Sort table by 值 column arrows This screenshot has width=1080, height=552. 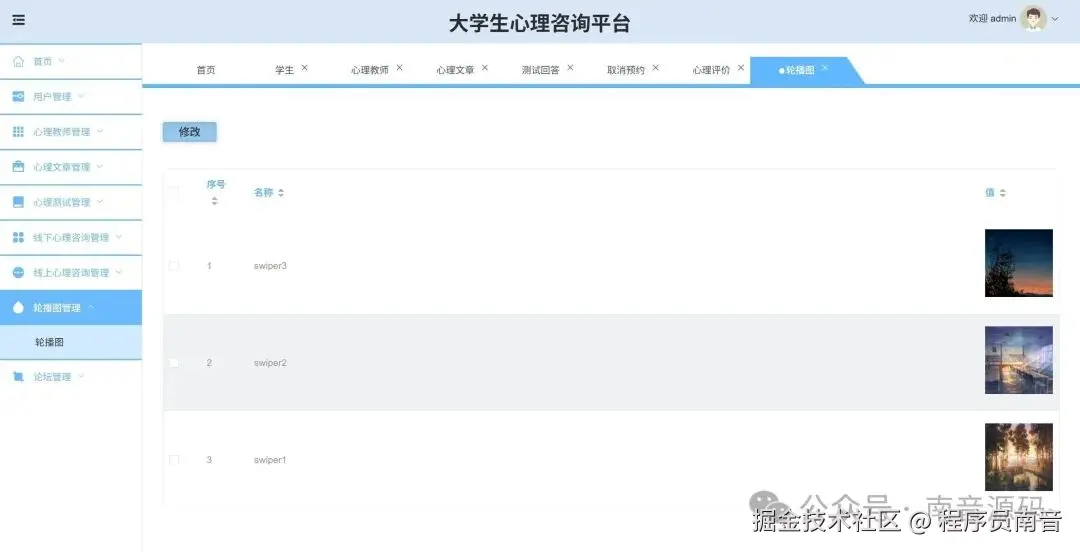[x=1003, y=193]
